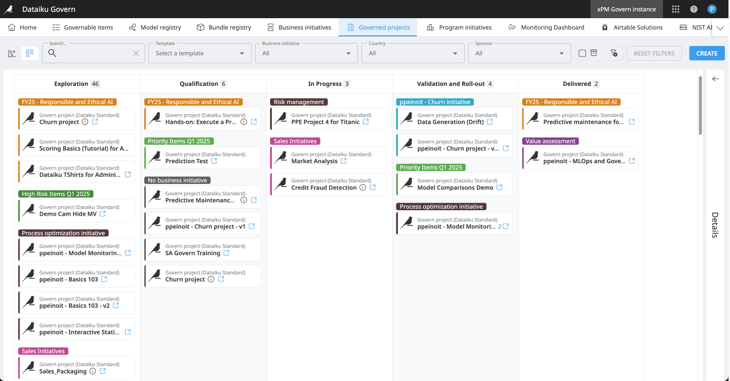Expand the Country filter dropdown
Image resolution: width=730 pixels, height=381 pixels.
pos(412,53)
